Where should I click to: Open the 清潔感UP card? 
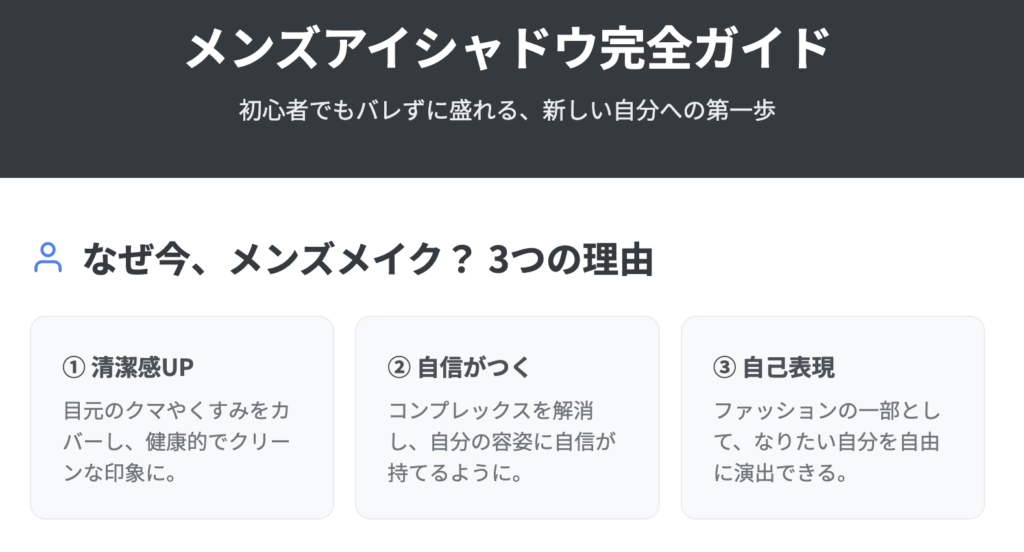(182, 417)
